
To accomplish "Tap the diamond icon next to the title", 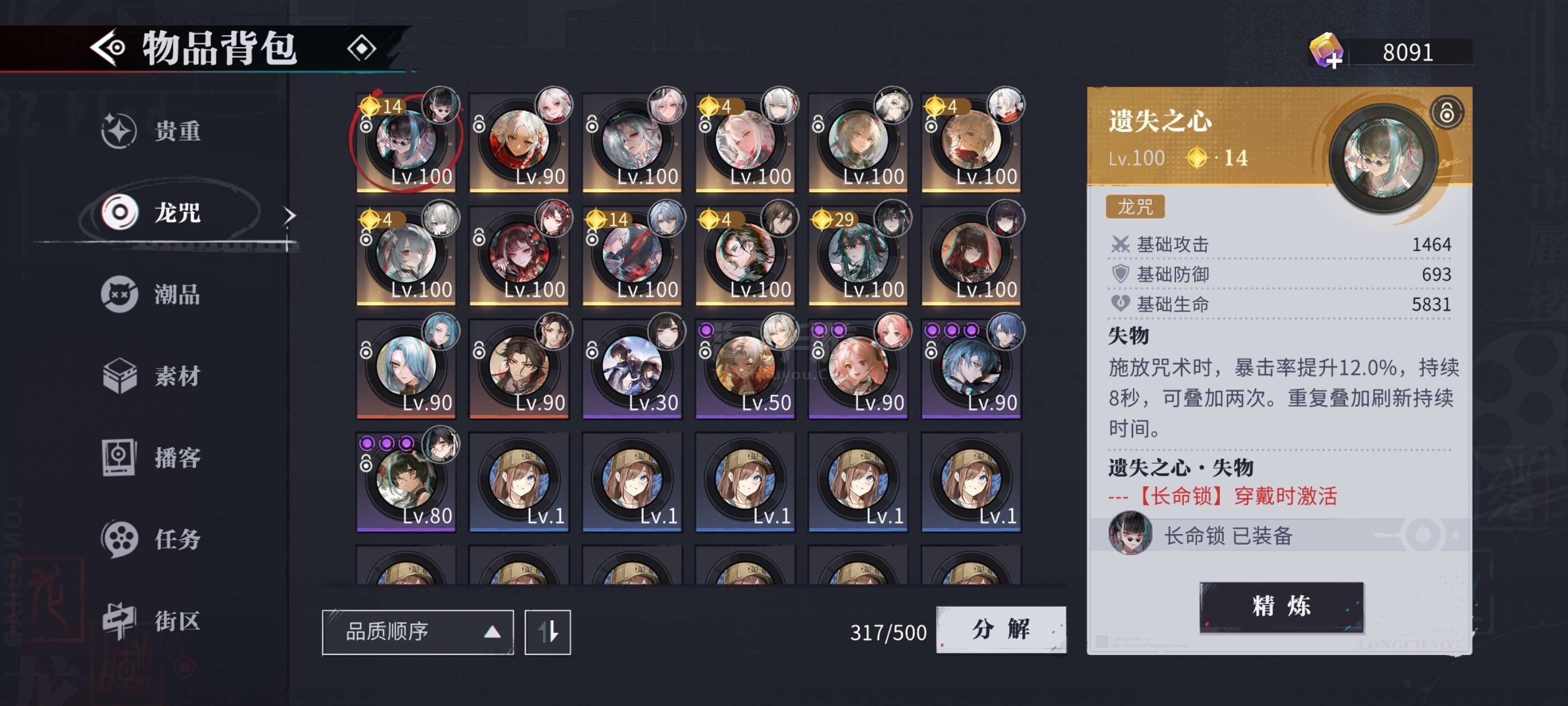I will pyautogui.click(x=362, y=48).
